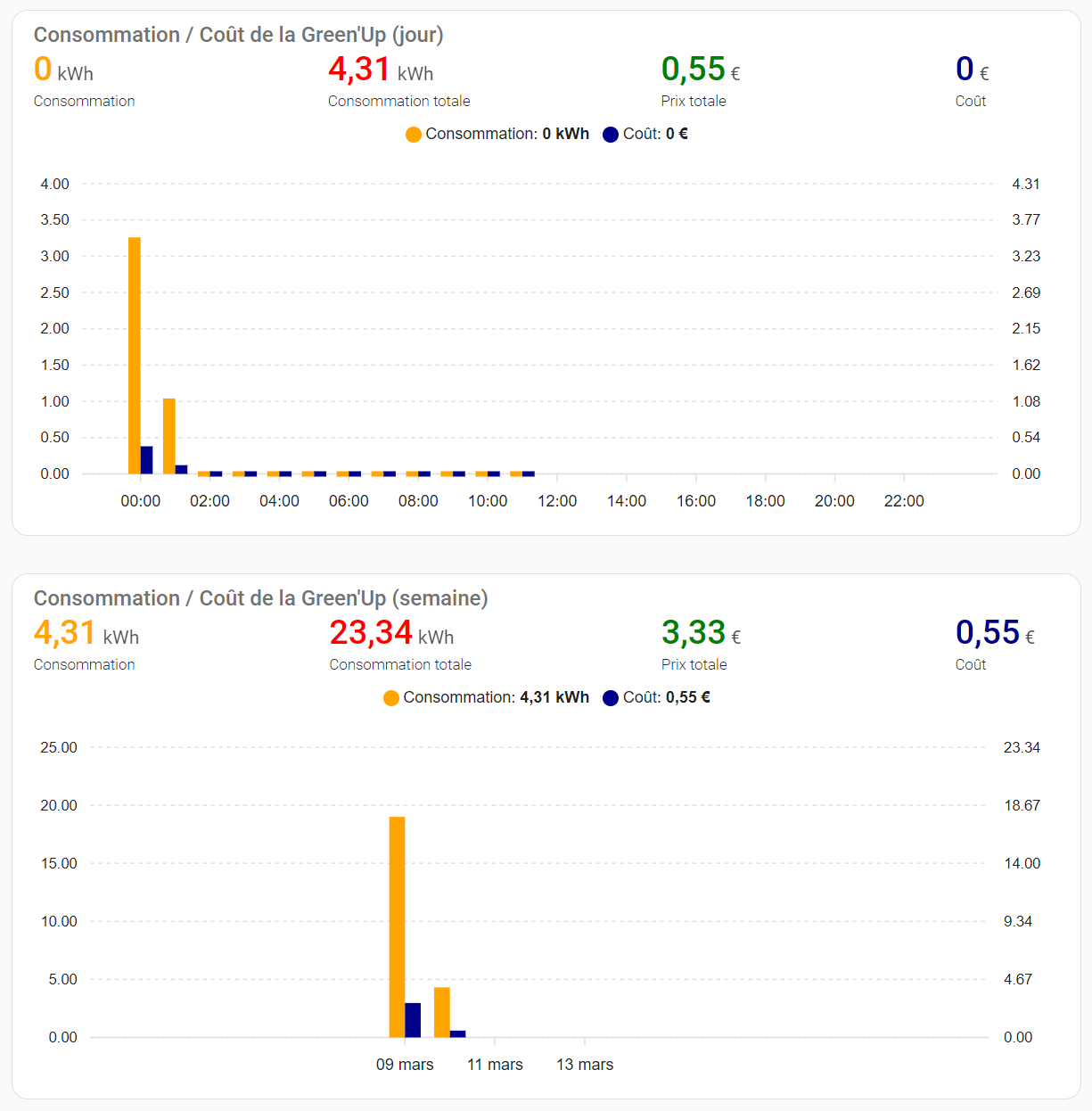This screenshot has width=1092, height=1111.
Task: Click 'Prix totale' label in the daily card
Action: [x=694, y=102]
